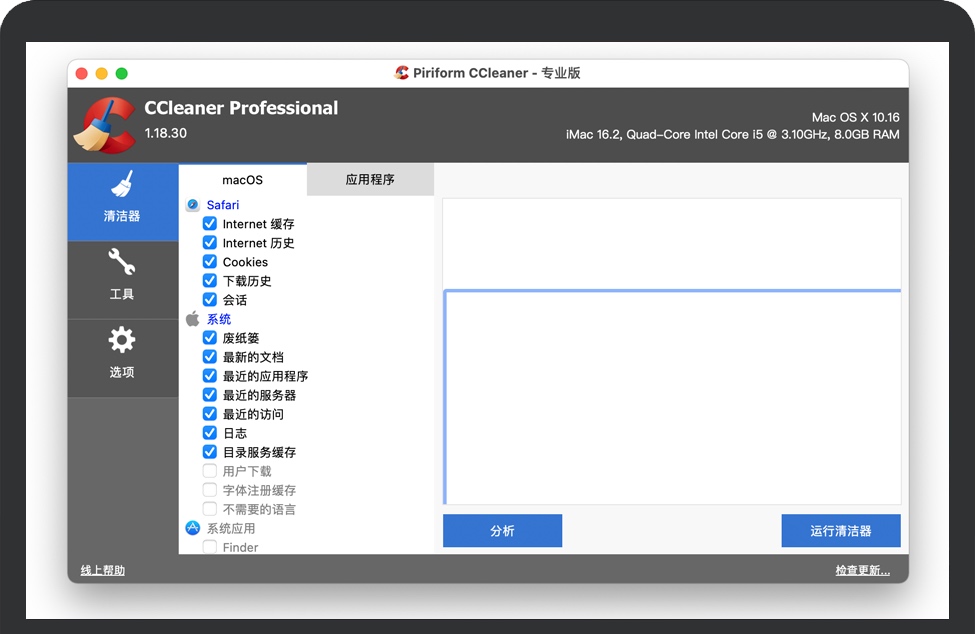Click the App Store icon beside 系统应用

click(193, 528)
